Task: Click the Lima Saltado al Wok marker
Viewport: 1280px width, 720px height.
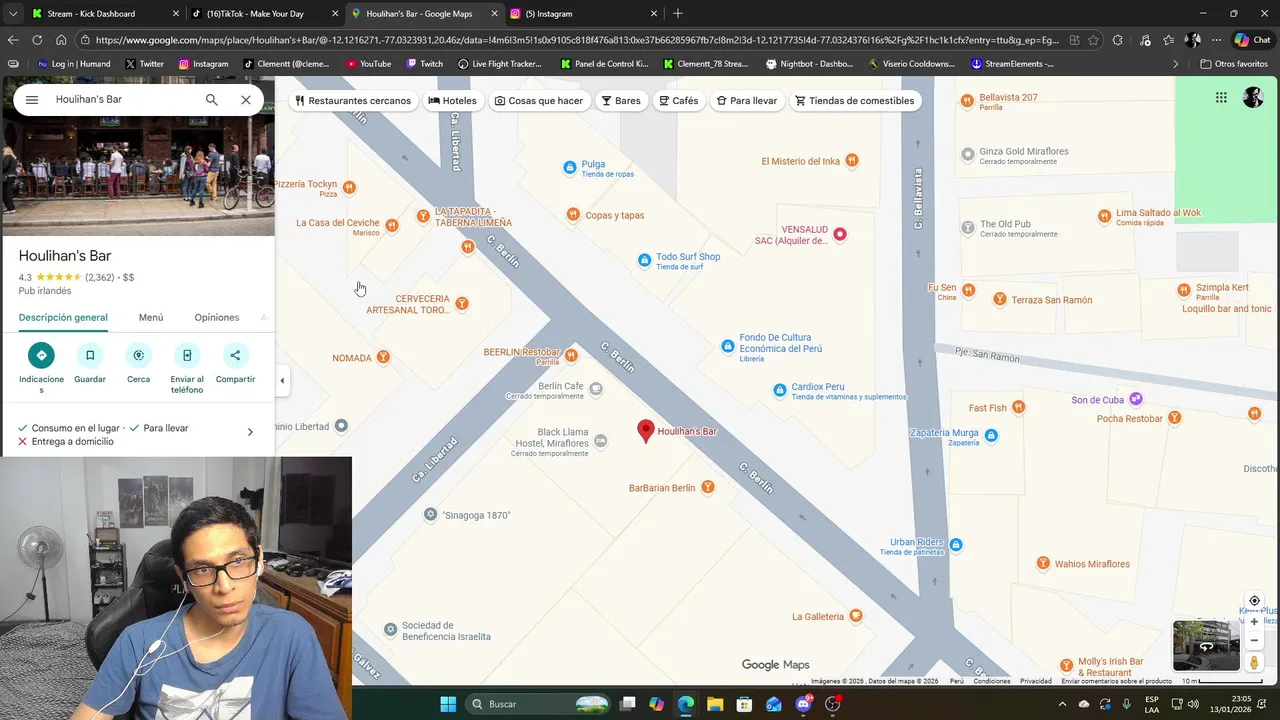Action: click(1104, 215)
